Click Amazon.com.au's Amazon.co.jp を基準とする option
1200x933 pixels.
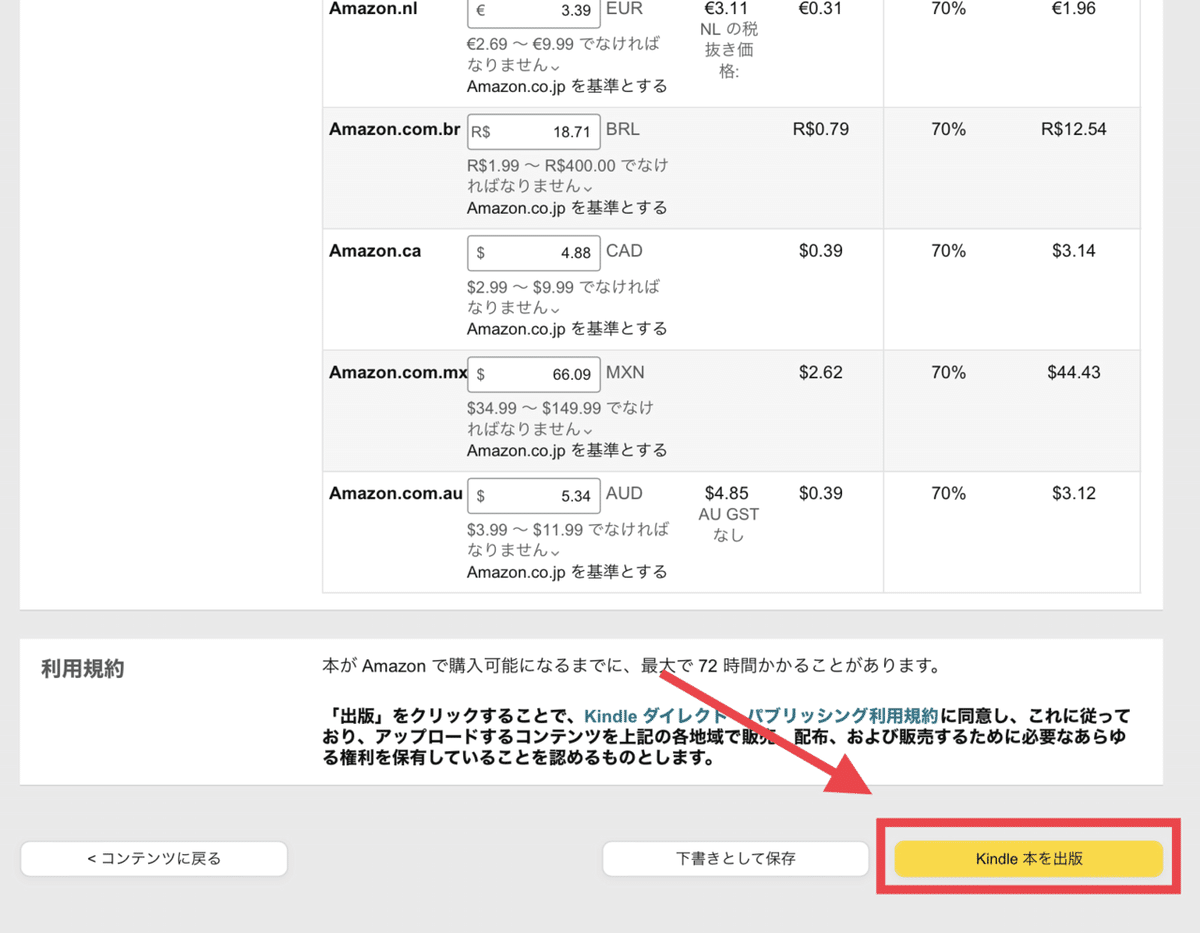point(567,572)
